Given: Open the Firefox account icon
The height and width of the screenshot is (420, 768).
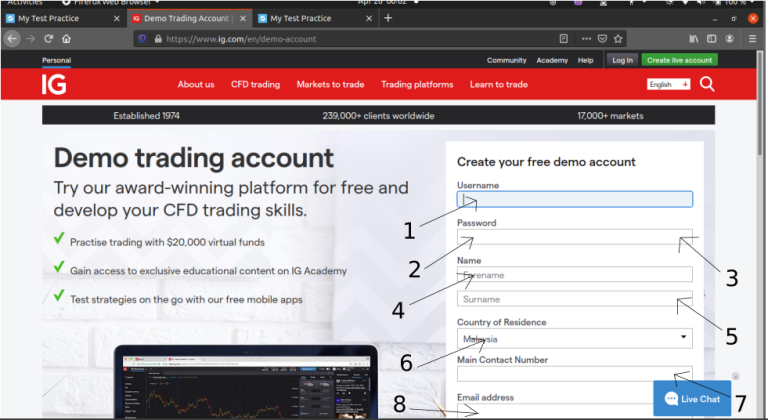Looking at the screenshot, I should click(x=729, y=39).
